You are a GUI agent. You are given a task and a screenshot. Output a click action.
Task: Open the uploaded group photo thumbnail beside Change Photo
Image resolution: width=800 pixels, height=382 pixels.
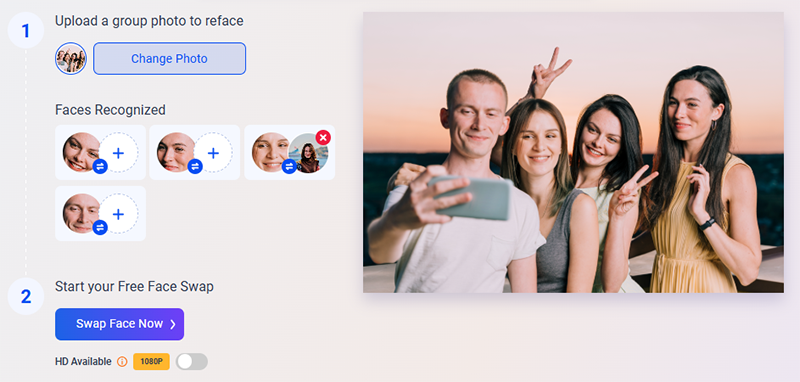71,59
